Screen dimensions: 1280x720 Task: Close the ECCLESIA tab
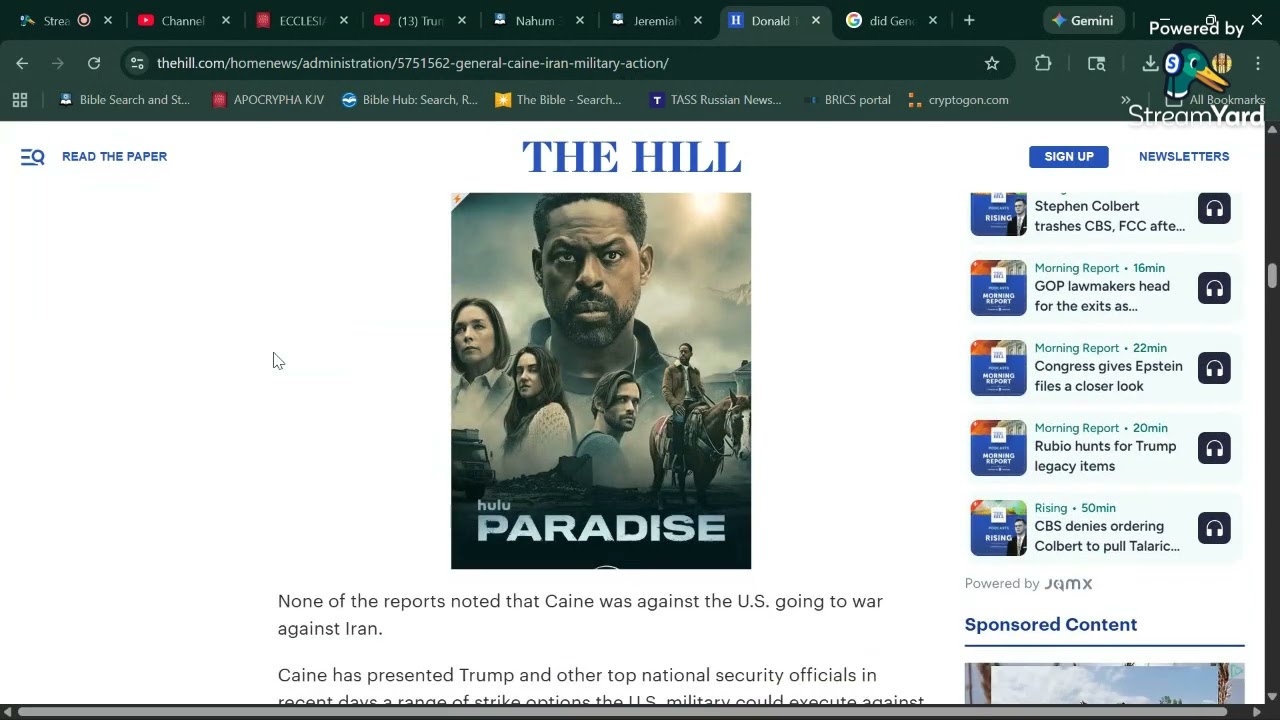pos(344,20)
